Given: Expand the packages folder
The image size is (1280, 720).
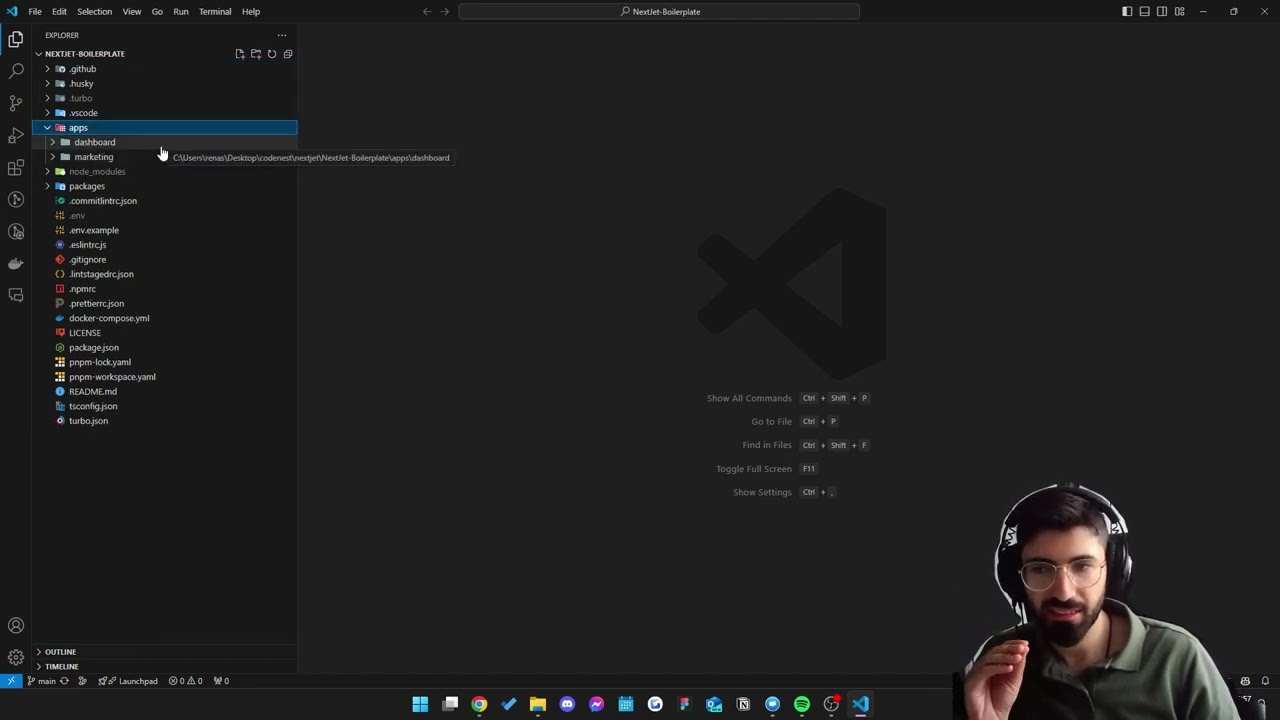Looking at the screenshot, I should tap(165, 186).
